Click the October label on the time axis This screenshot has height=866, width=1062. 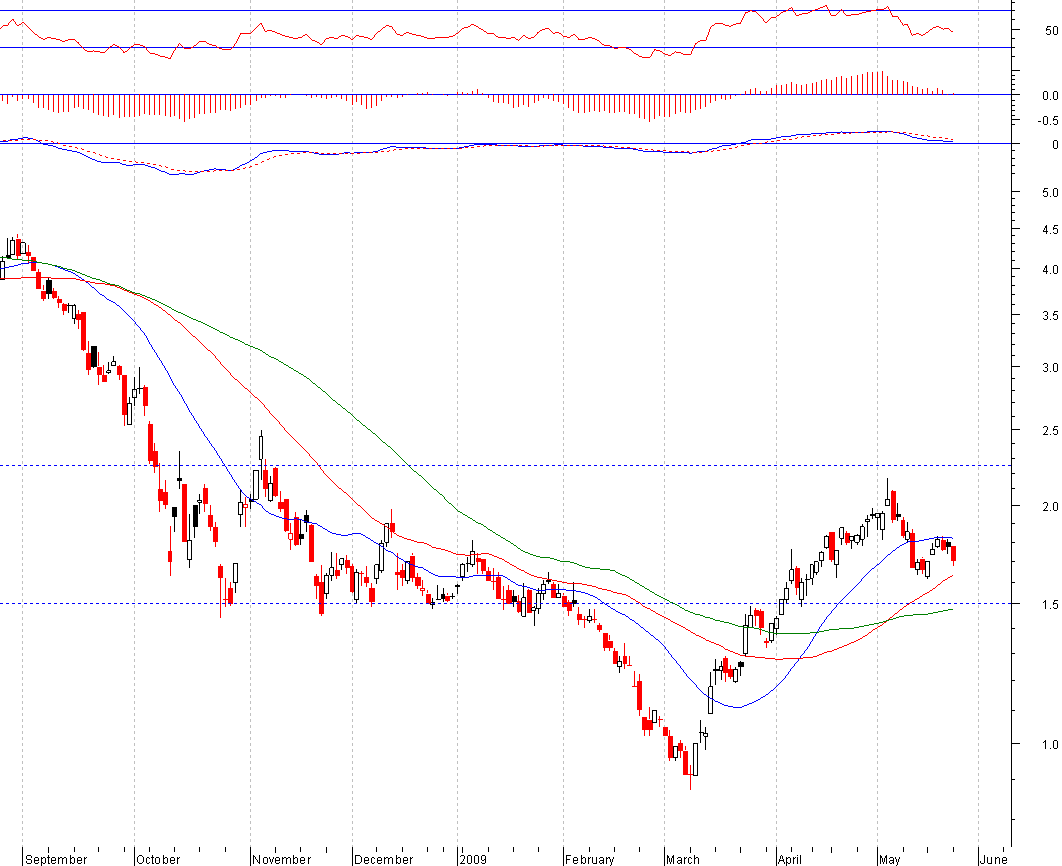tap(158, 859)
